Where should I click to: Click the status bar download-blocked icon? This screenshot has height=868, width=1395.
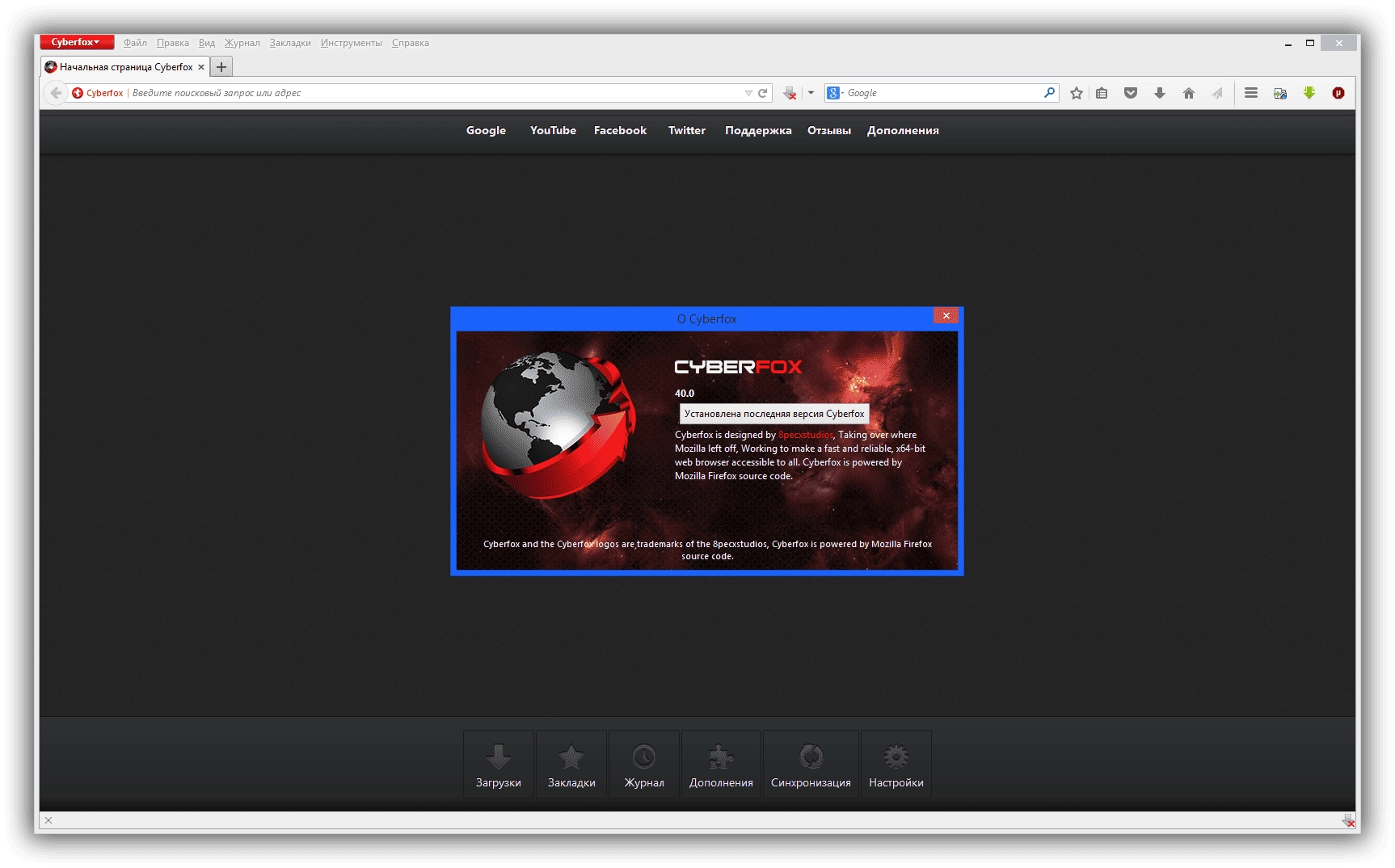[x=1347, y=820]
